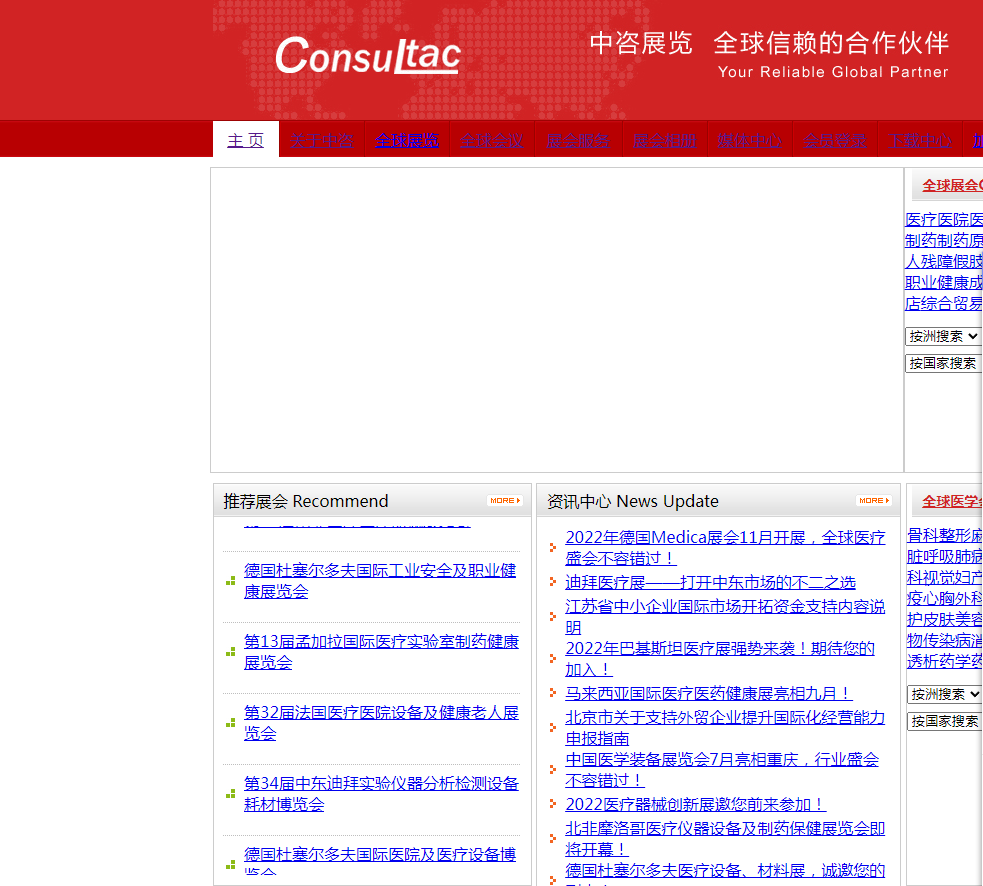983x886 pixels.
Task: Open 马来西亚国际医疗医药健康展 news link
Action: click(708, 693)
